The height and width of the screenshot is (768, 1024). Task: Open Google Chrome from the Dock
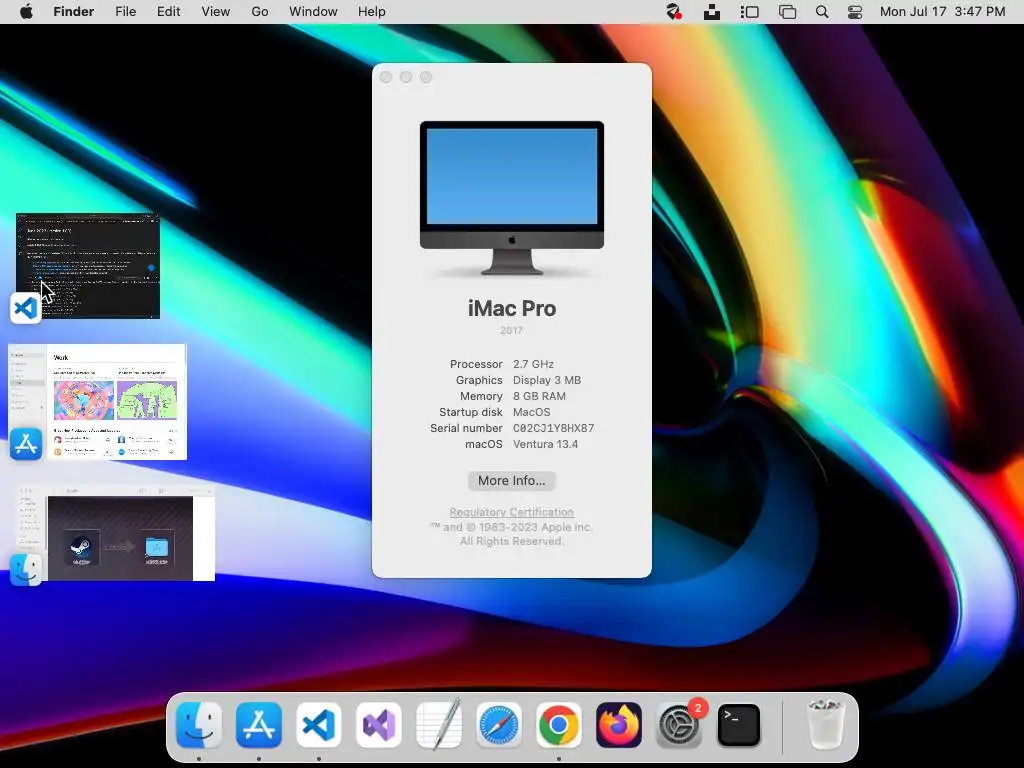(559, 725)
